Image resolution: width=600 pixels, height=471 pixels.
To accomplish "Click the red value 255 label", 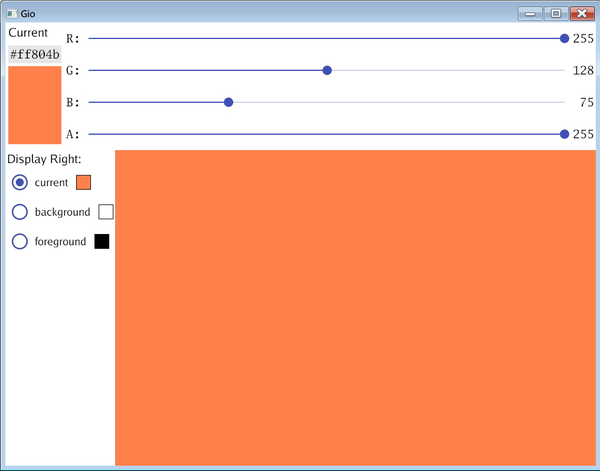I will tap(583, 38).
